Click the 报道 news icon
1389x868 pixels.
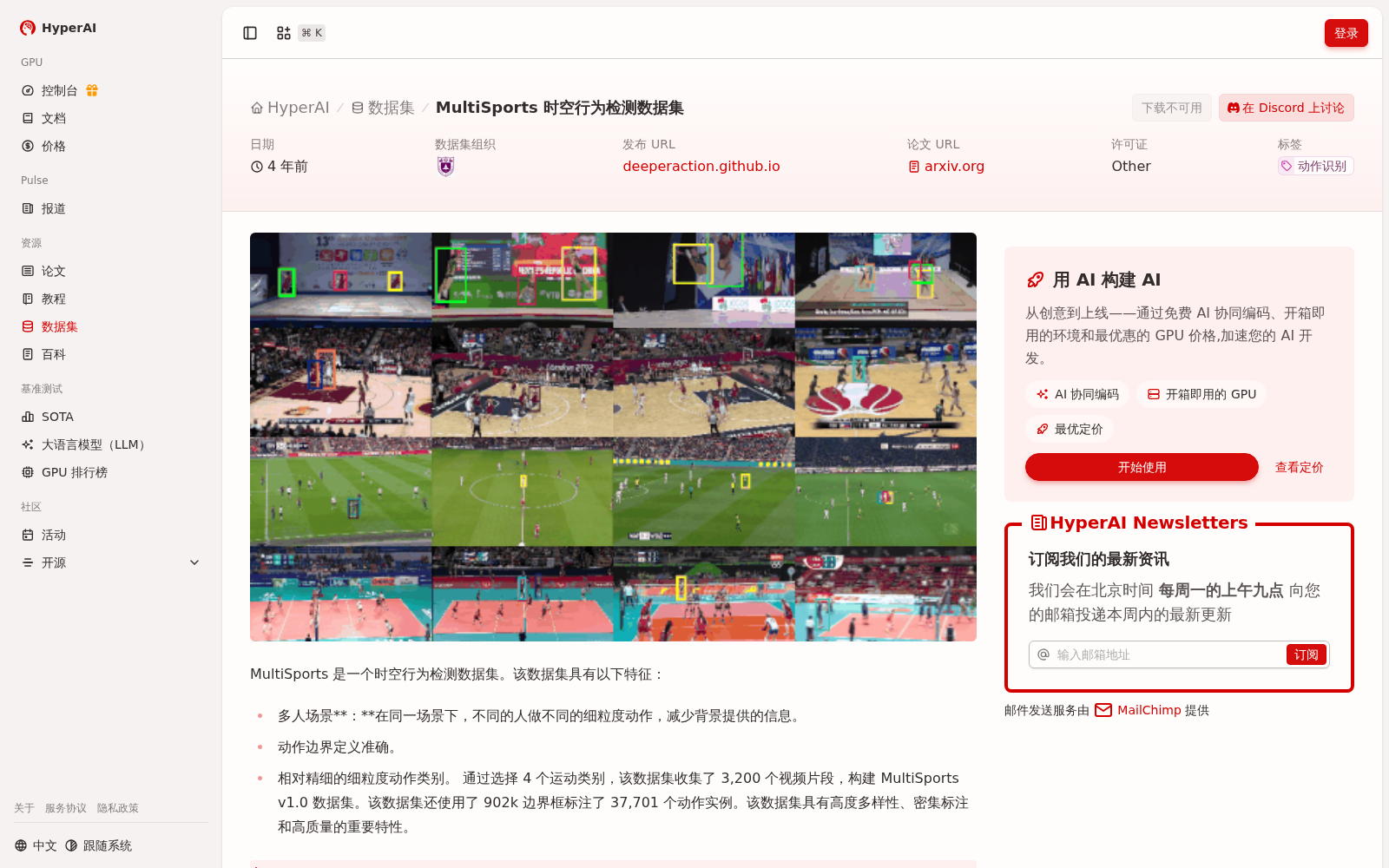coord(28,208)
